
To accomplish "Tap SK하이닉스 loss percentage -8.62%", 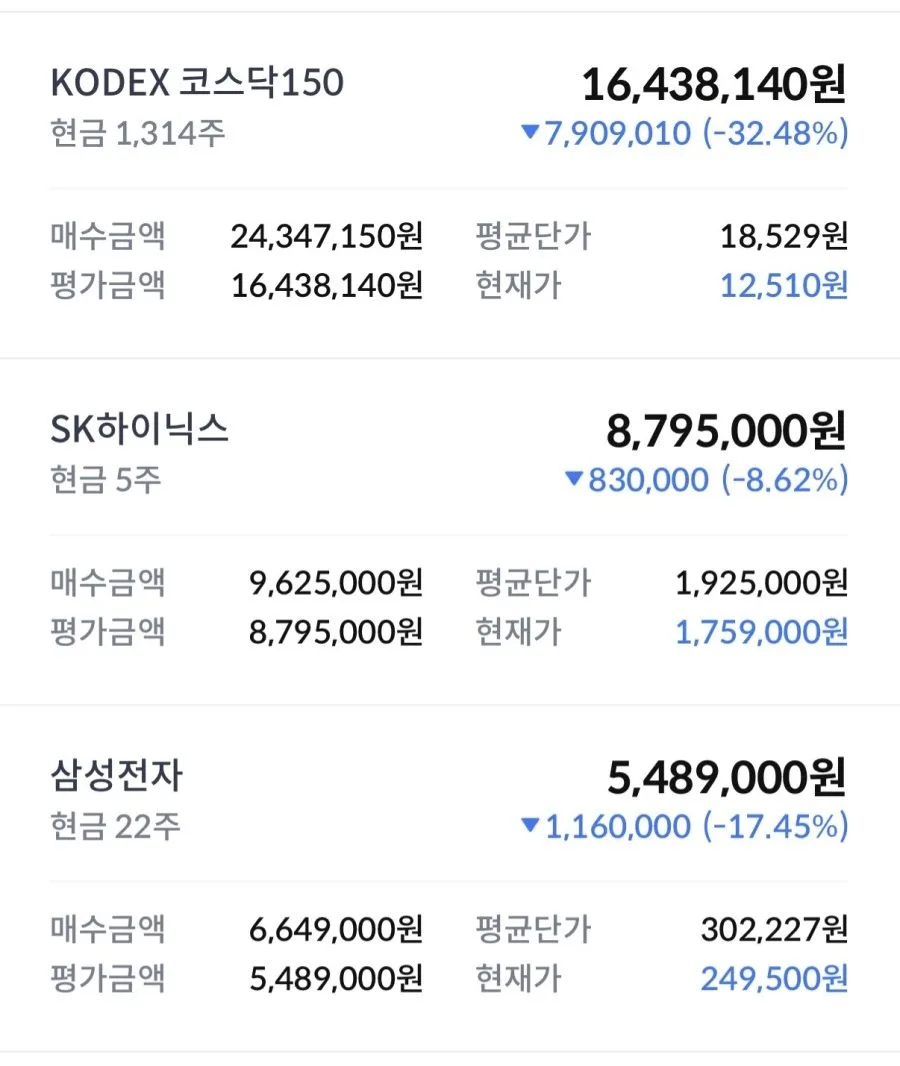I will pos(785,479).
